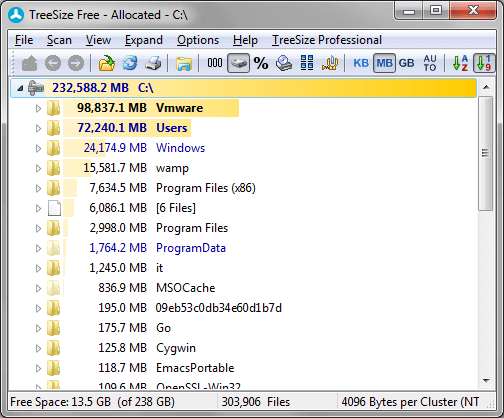The image size is (504, 418).
Task: Click the Back arrow toolbar icon
Action: point(53,63)
